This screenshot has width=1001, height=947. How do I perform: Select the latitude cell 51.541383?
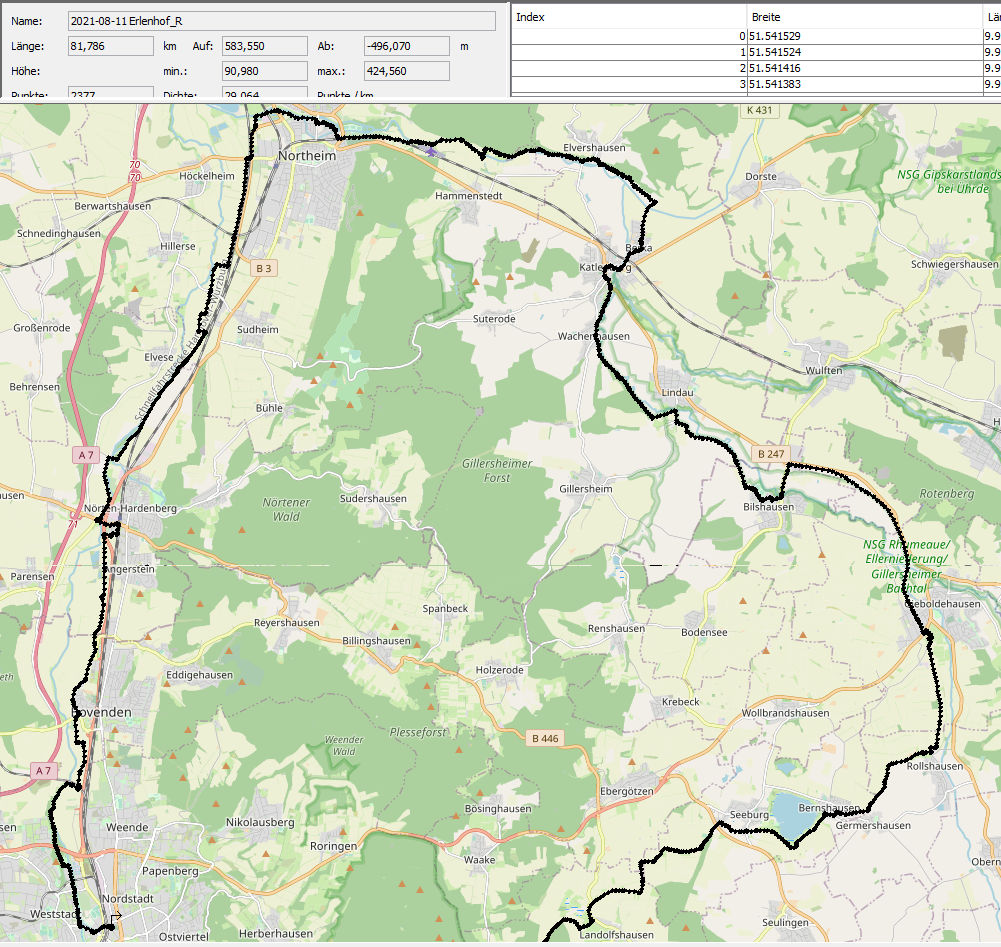click(x=864, y=84)
